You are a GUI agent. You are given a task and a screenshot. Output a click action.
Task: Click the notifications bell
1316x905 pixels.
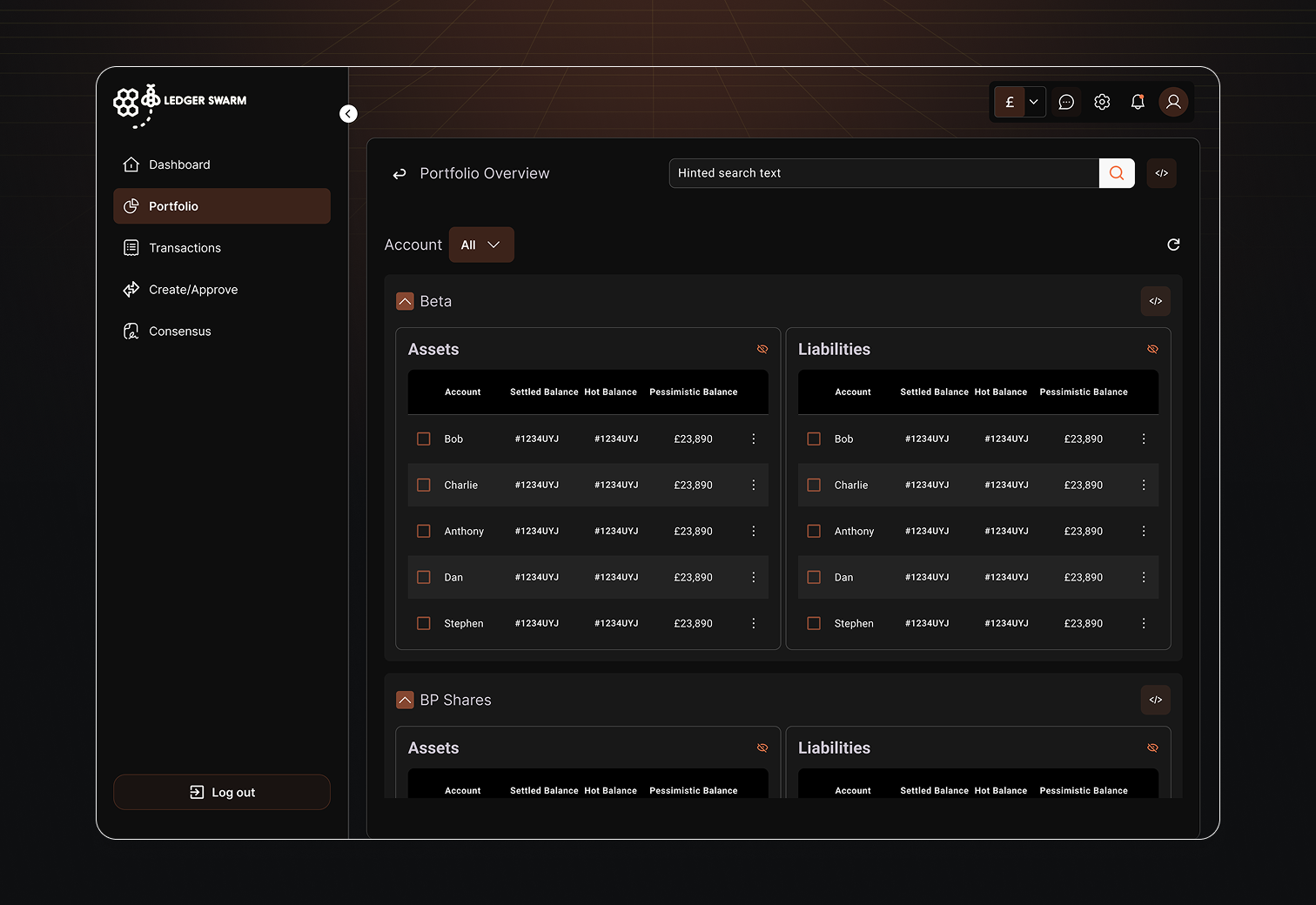[1138, 102]
